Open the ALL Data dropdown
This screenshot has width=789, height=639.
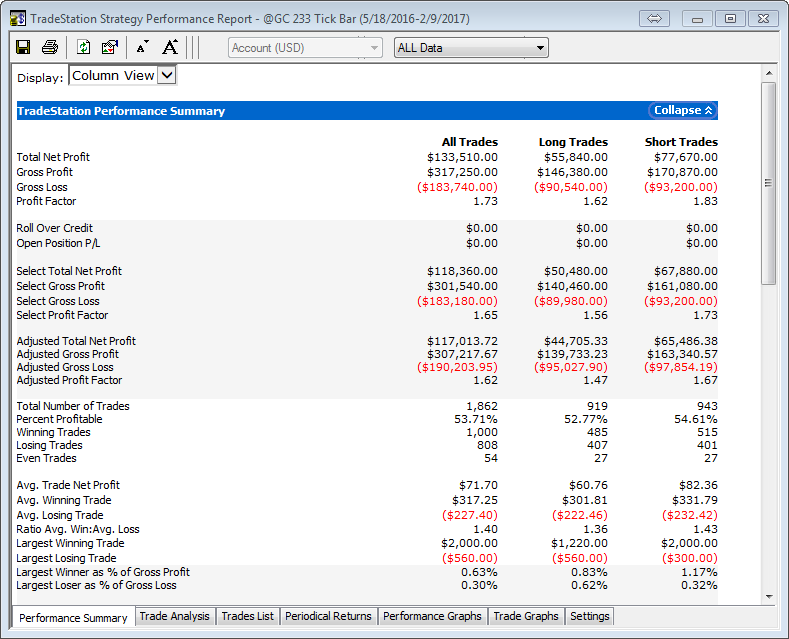pos(471,48)
